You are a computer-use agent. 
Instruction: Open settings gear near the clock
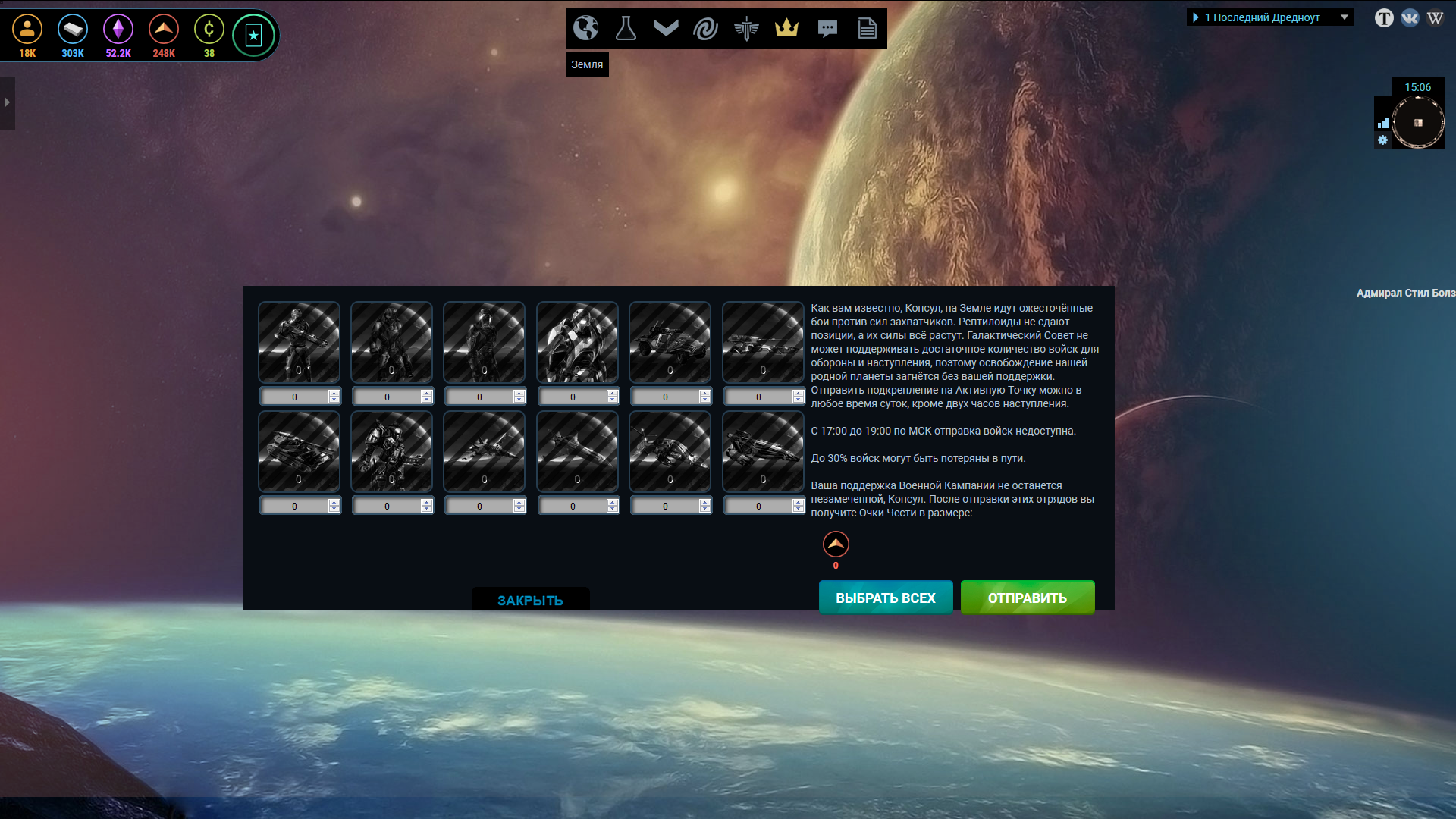[x=1382, y=140]
